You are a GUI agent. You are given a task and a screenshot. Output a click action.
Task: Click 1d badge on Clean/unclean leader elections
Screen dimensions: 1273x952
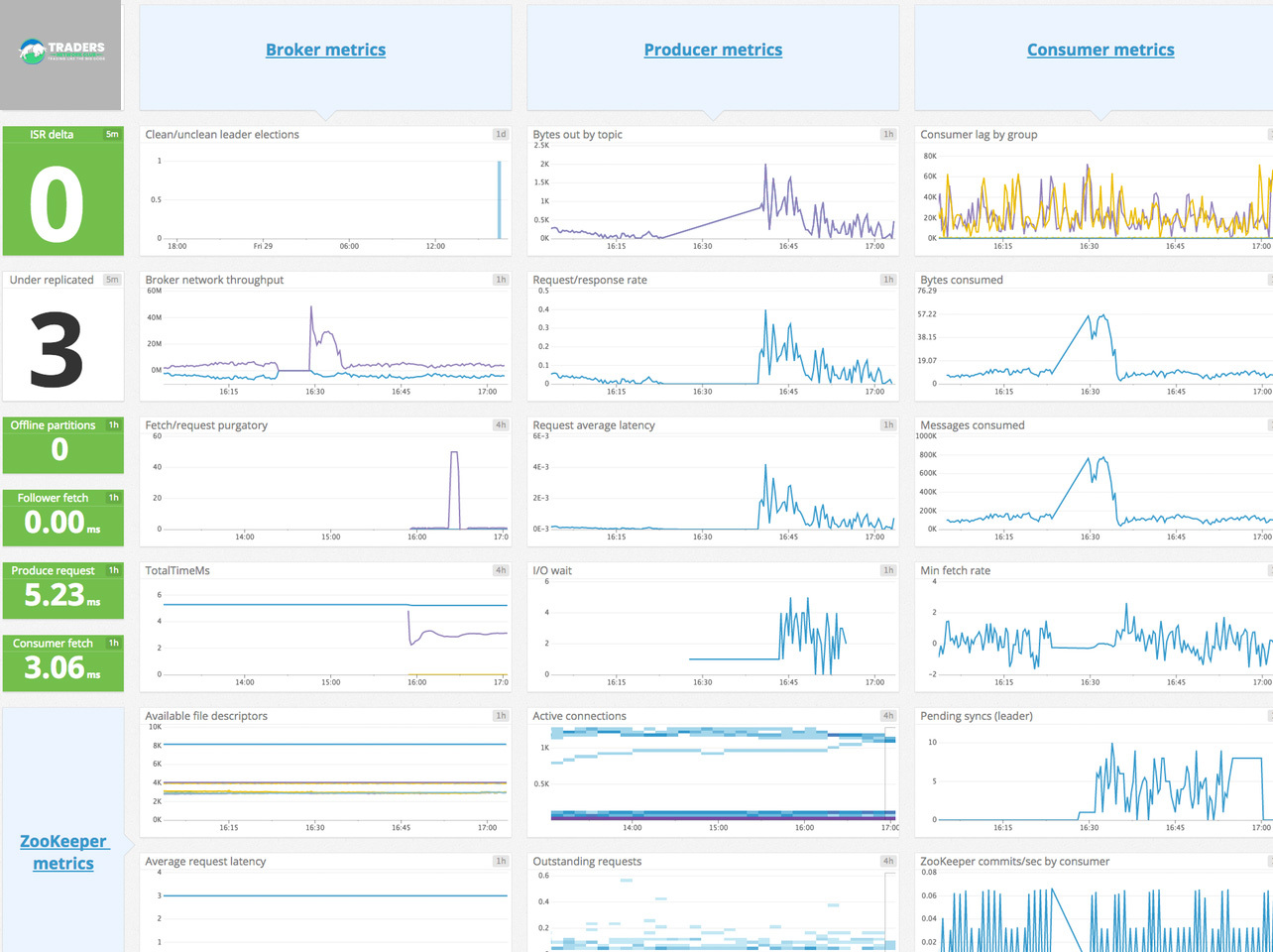[501, 135]
